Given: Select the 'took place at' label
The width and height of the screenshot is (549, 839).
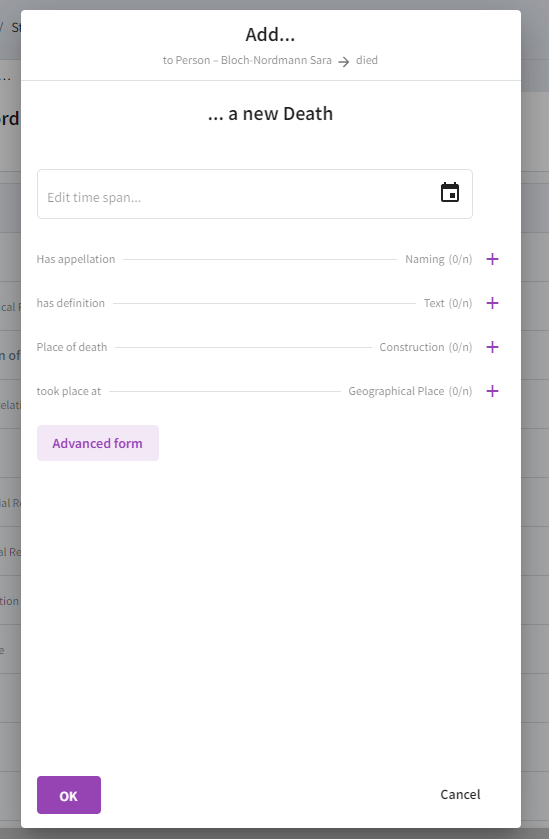Looking at the screenshot, I should pyautogui.click(x=68, y=391).
